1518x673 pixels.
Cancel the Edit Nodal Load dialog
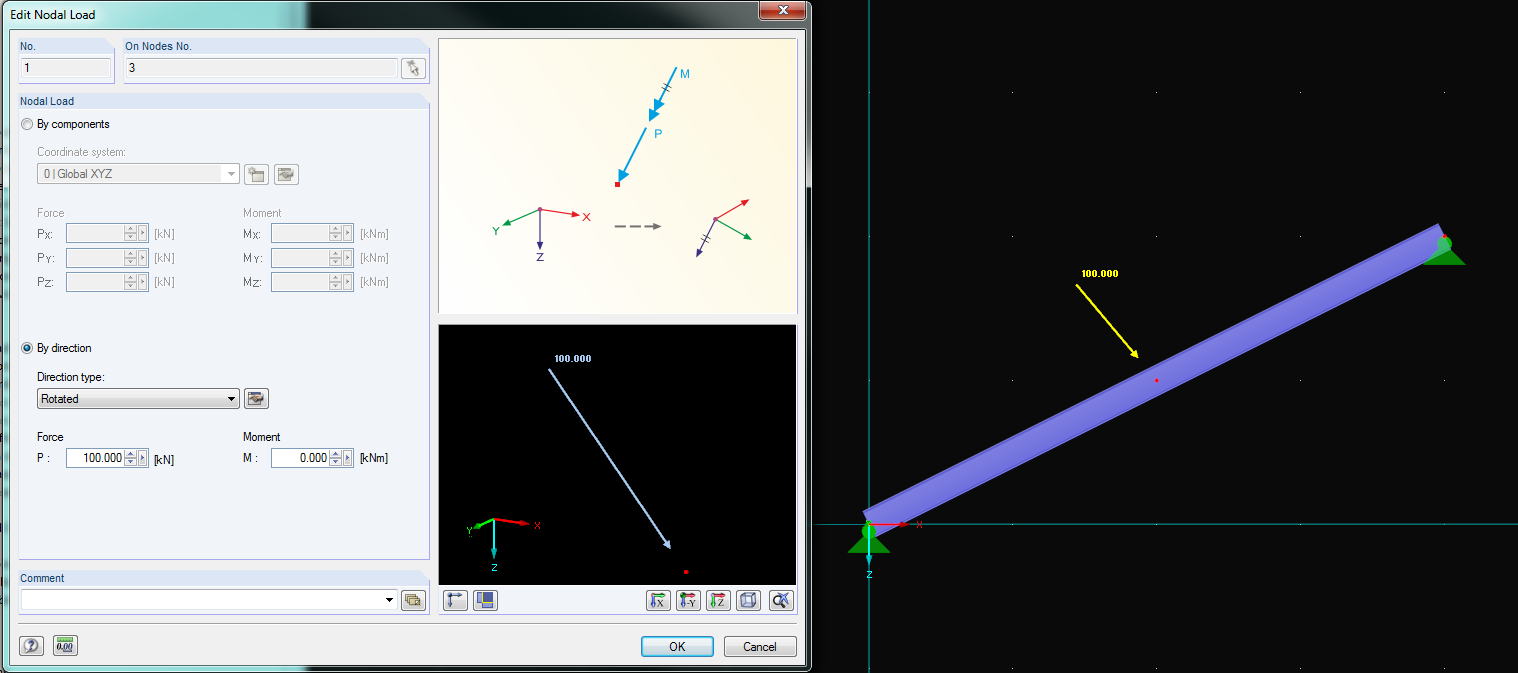[759, 646]
